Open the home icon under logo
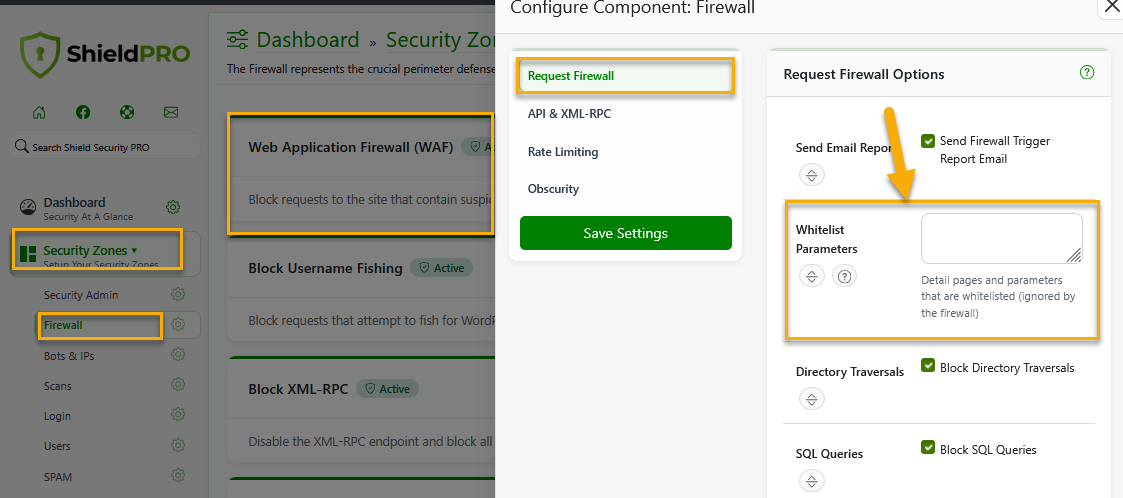 tap(39, 112)
